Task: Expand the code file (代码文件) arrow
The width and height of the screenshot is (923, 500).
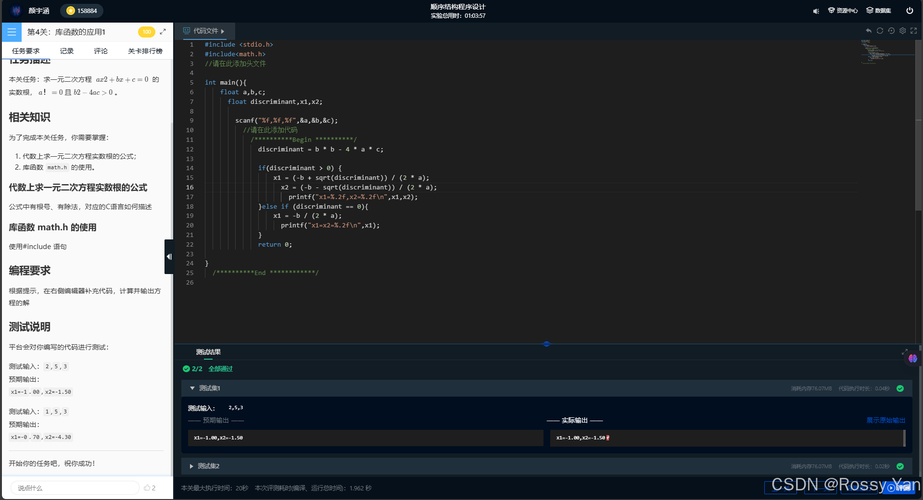Action: (223, 31)
